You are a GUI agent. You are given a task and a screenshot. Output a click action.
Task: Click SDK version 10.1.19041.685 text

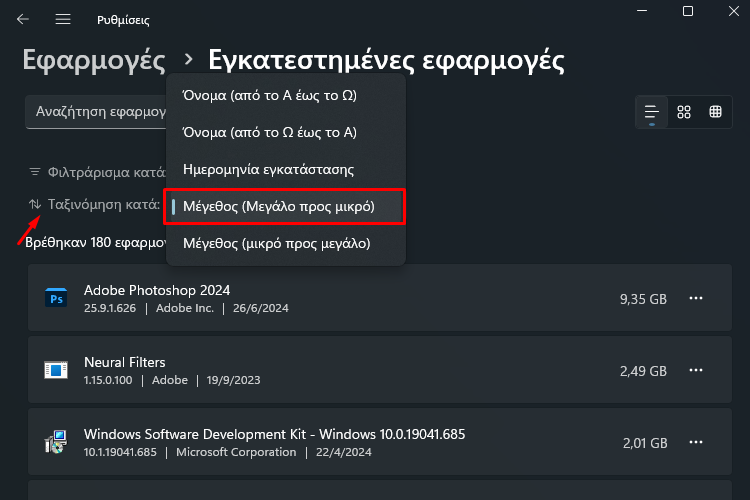(120, 452)
